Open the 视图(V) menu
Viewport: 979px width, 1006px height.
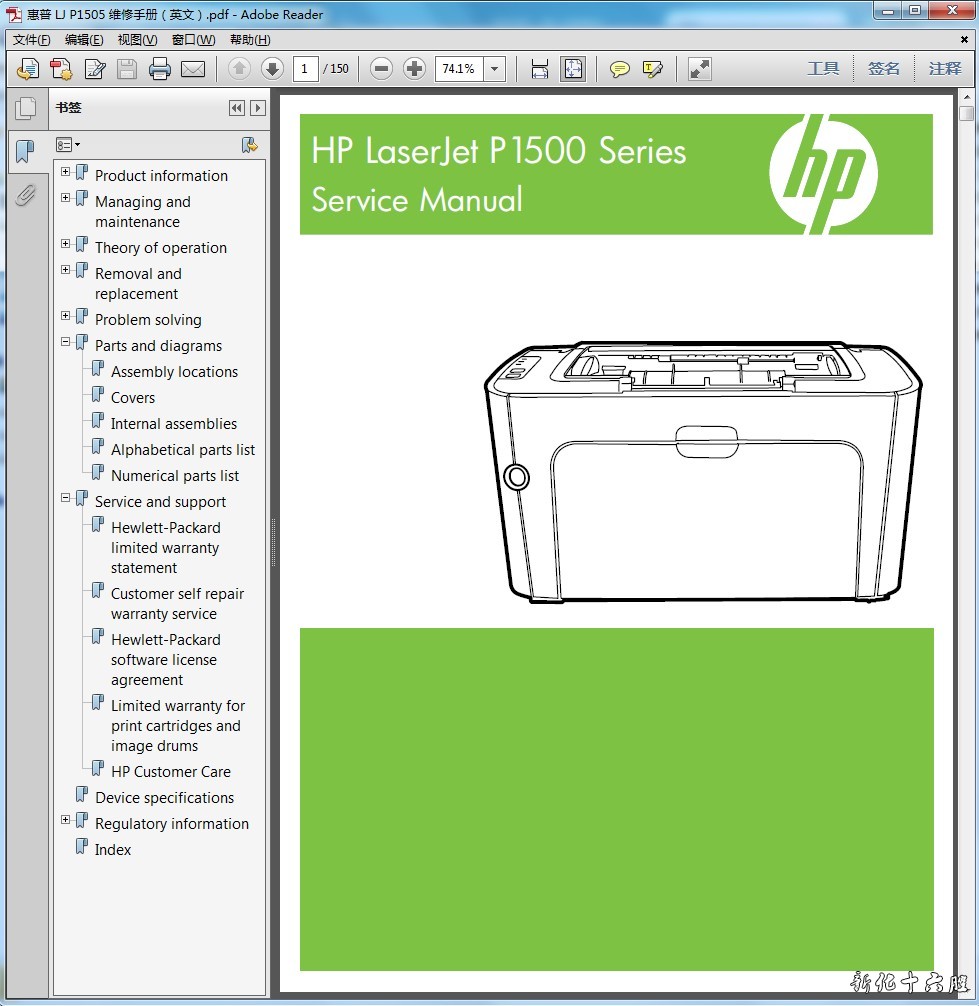click(137, 40)
